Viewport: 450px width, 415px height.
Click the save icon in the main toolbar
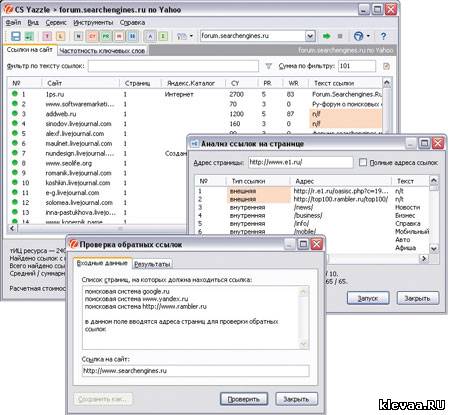pyautogui.click(x=16, y=36)
